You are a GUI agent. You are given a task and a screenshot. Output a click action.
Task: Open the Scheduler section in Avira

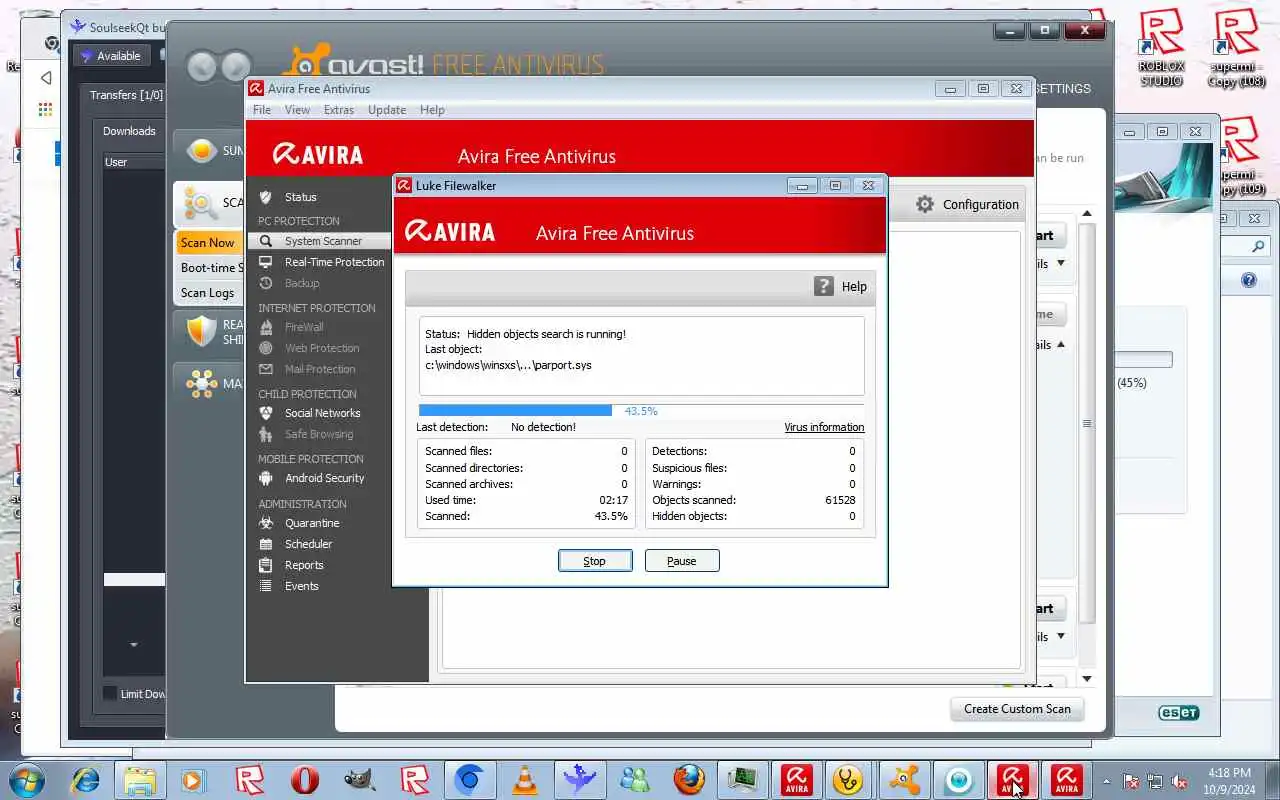click(x=308, y=544)
